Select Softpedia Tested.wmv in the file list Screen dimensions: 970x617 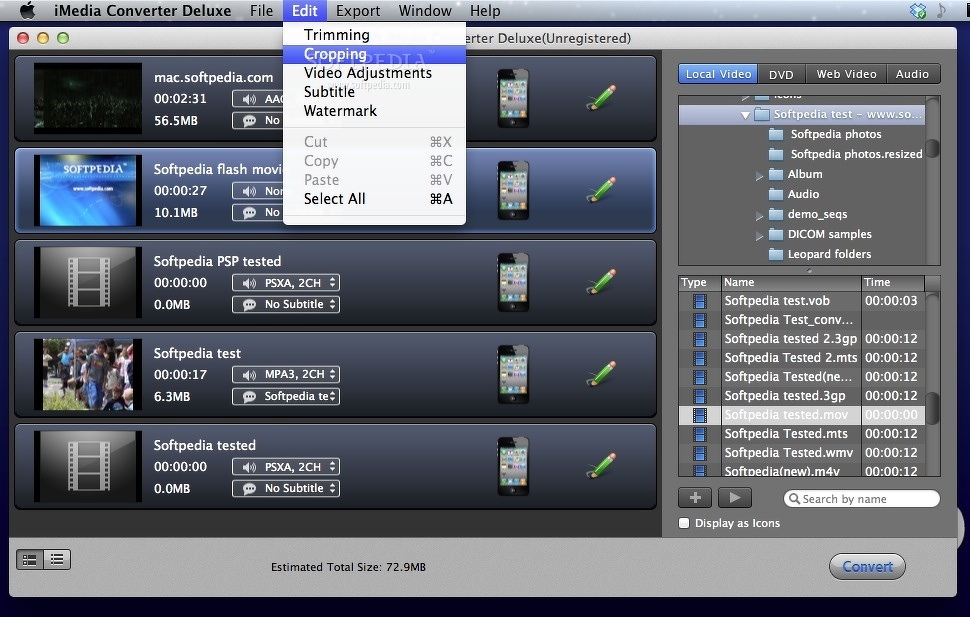pos(802,452)
